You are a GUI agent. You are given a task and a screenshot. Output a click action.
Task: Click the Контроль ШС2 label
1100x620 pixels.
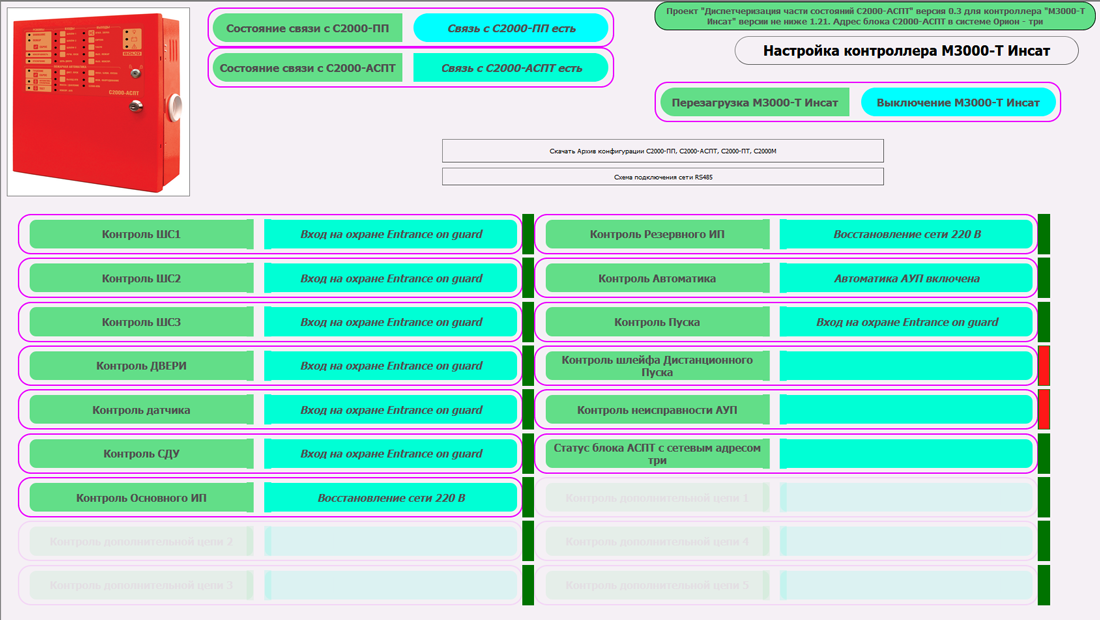141,278
